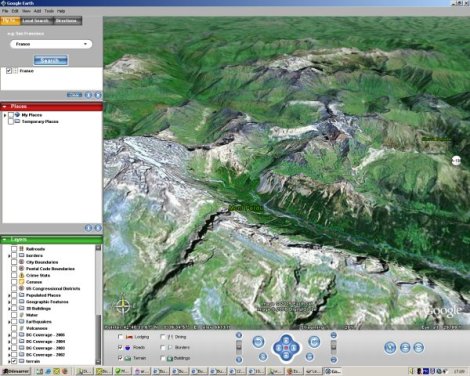Image resolution: width=470 pixels, height=376 pixels.
Task: Enable the City Boundaries layer checkbox
Action: point(14,262)
